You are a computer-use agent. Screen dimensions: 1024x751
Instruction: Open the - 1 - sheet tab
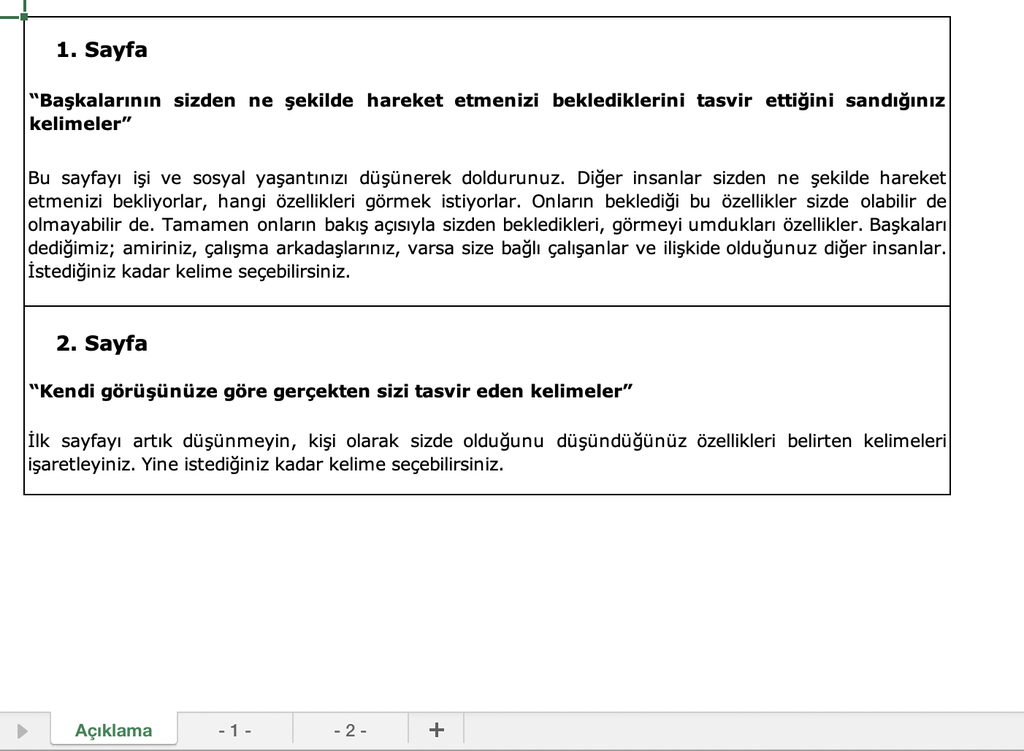coord(234,729)
